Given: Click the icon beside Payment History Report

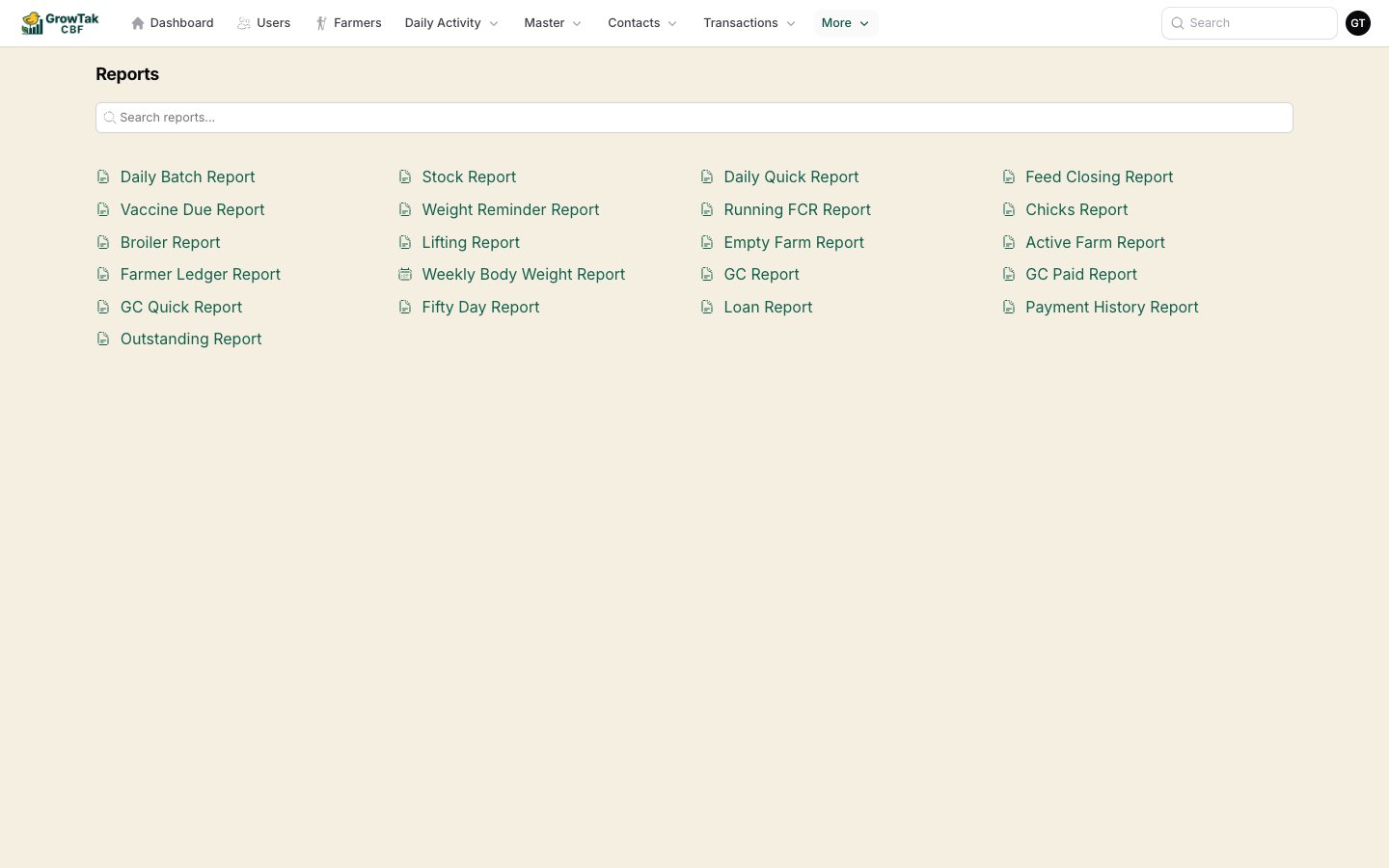Looking at the screenshot, I should tap(1009, 308).
